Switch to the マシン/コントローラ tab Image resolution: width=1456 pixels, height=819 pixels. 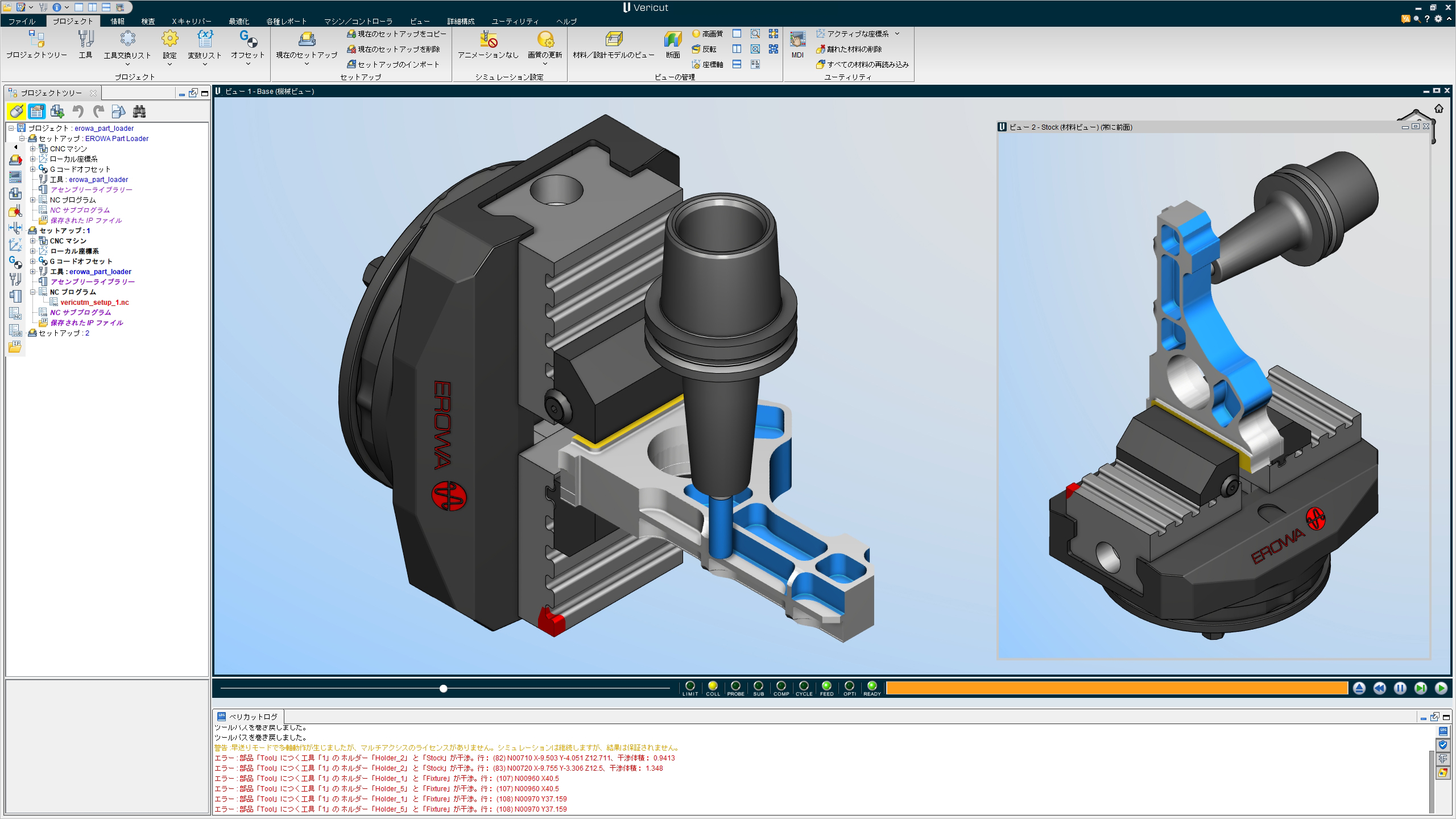pyautogui.click(x=358, y=21)
